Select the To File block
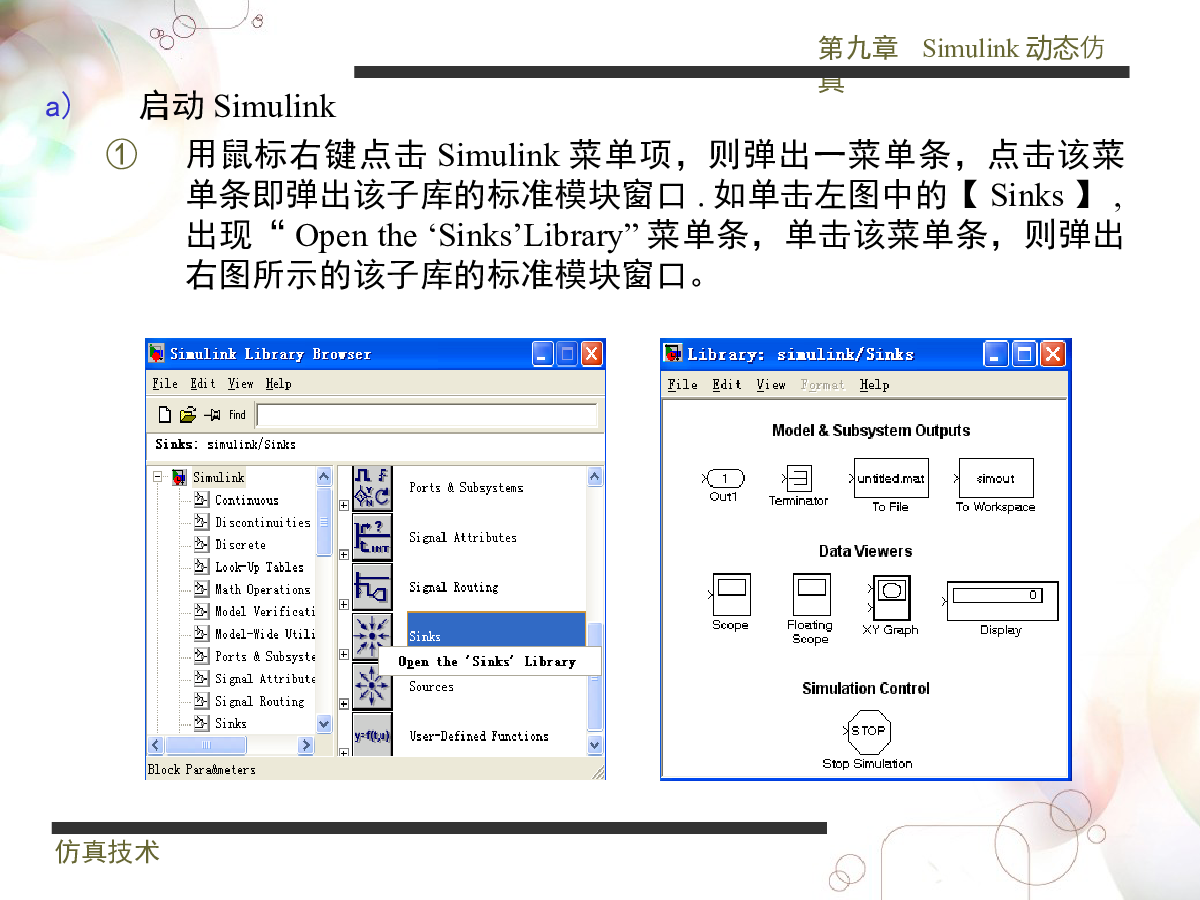Screen dimensions: 1200x900 click(x=890, y=478)
